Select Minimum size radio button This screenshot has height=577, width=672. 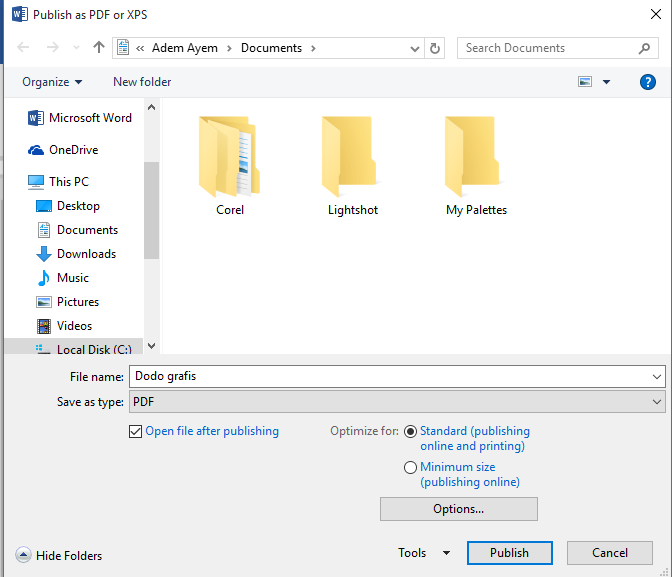click(x=410, y=467)
